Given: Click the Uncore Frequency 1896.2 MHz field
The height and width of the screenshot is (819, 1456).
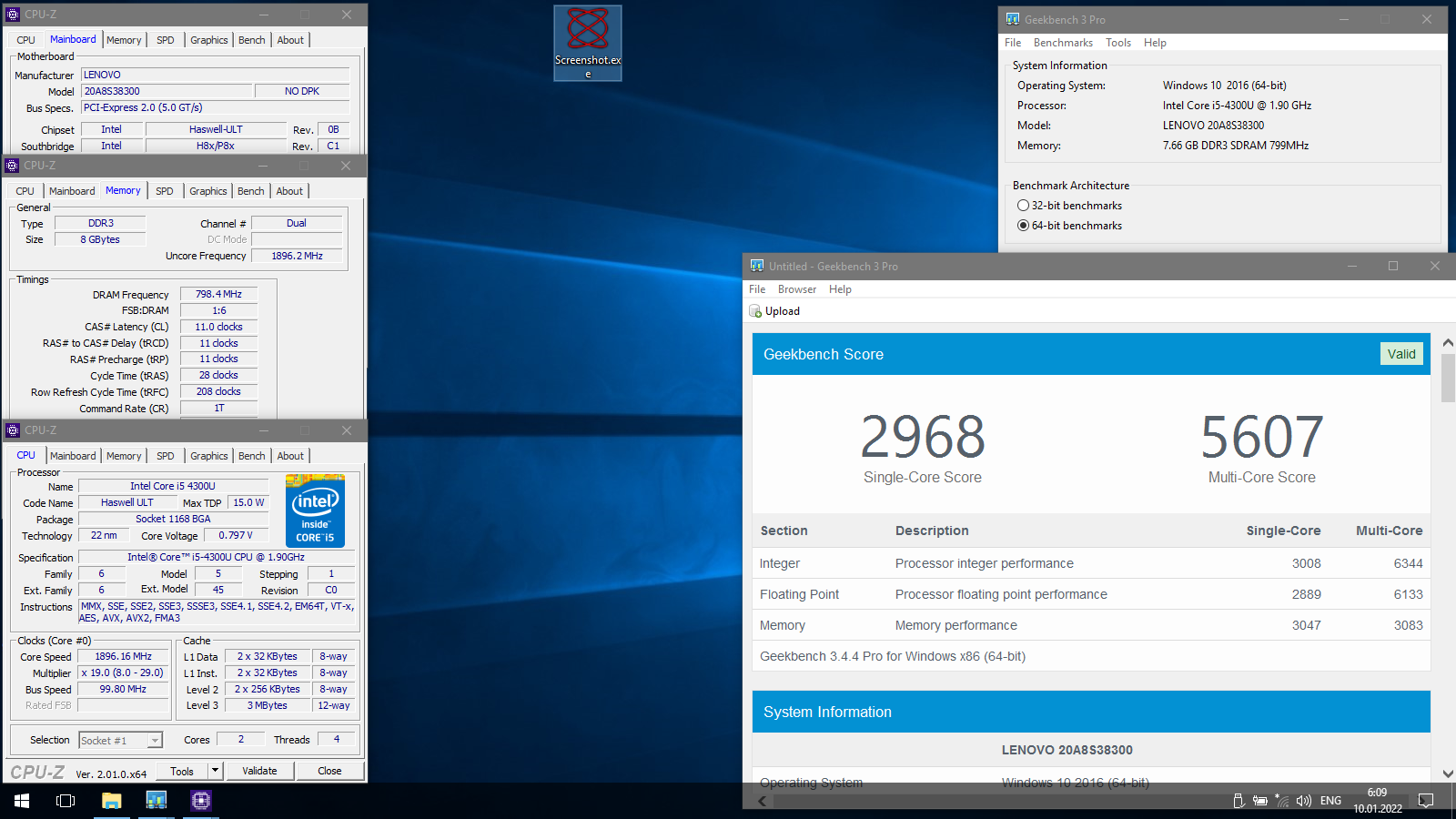Looking at the screenshot, I should tap(297, 256).
